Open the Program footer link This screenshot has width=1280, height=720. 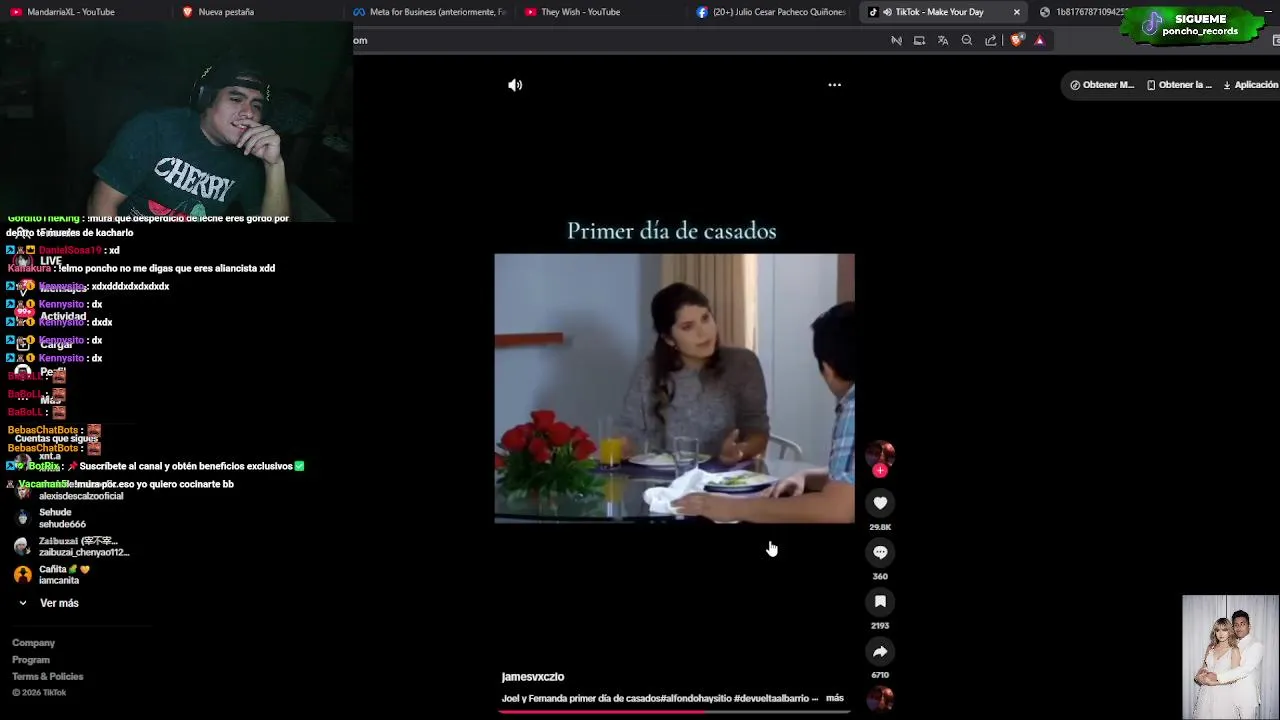[x=31, y=660]
